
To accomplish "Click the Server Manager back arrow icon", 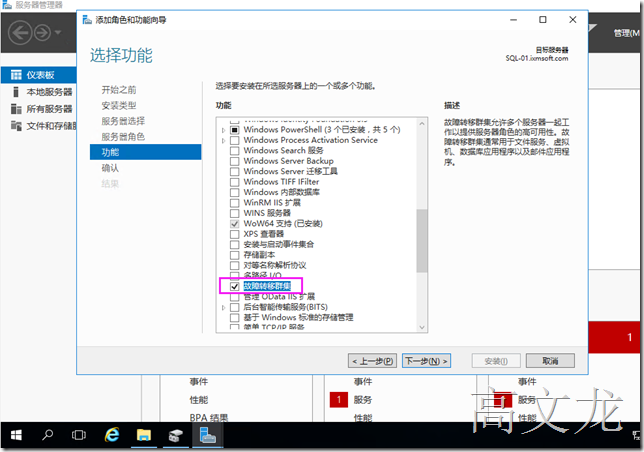I will point(20,32).
